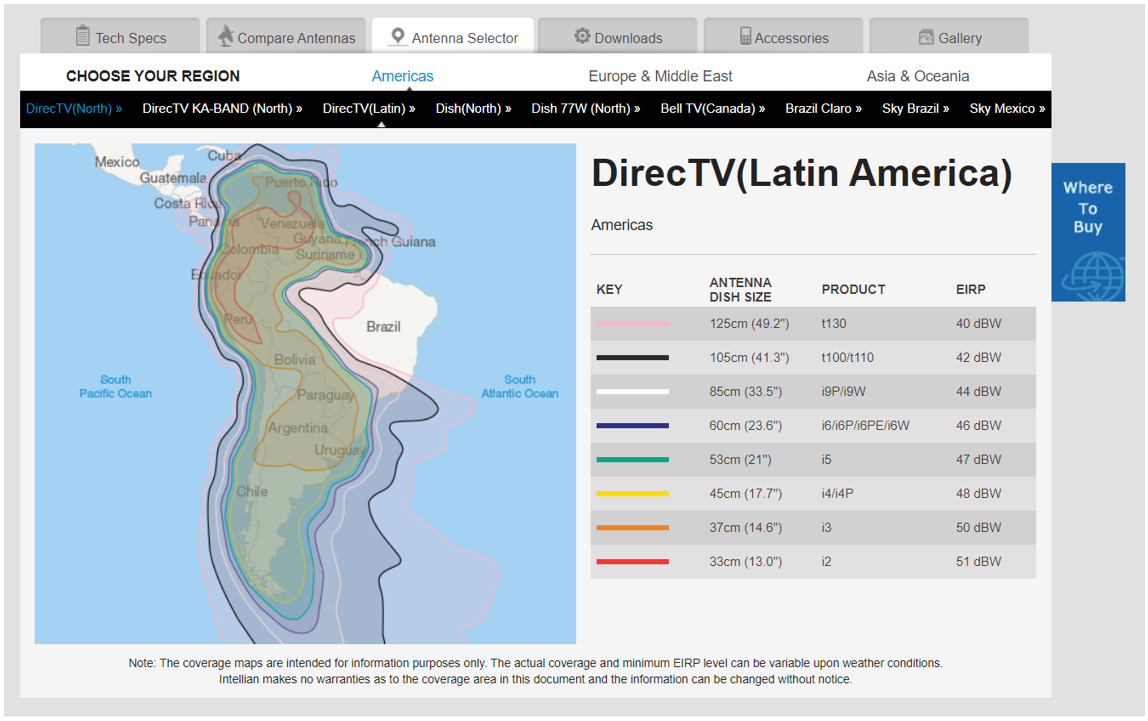Click the 33cm (13.0") dish size cell

coord(745,562)
